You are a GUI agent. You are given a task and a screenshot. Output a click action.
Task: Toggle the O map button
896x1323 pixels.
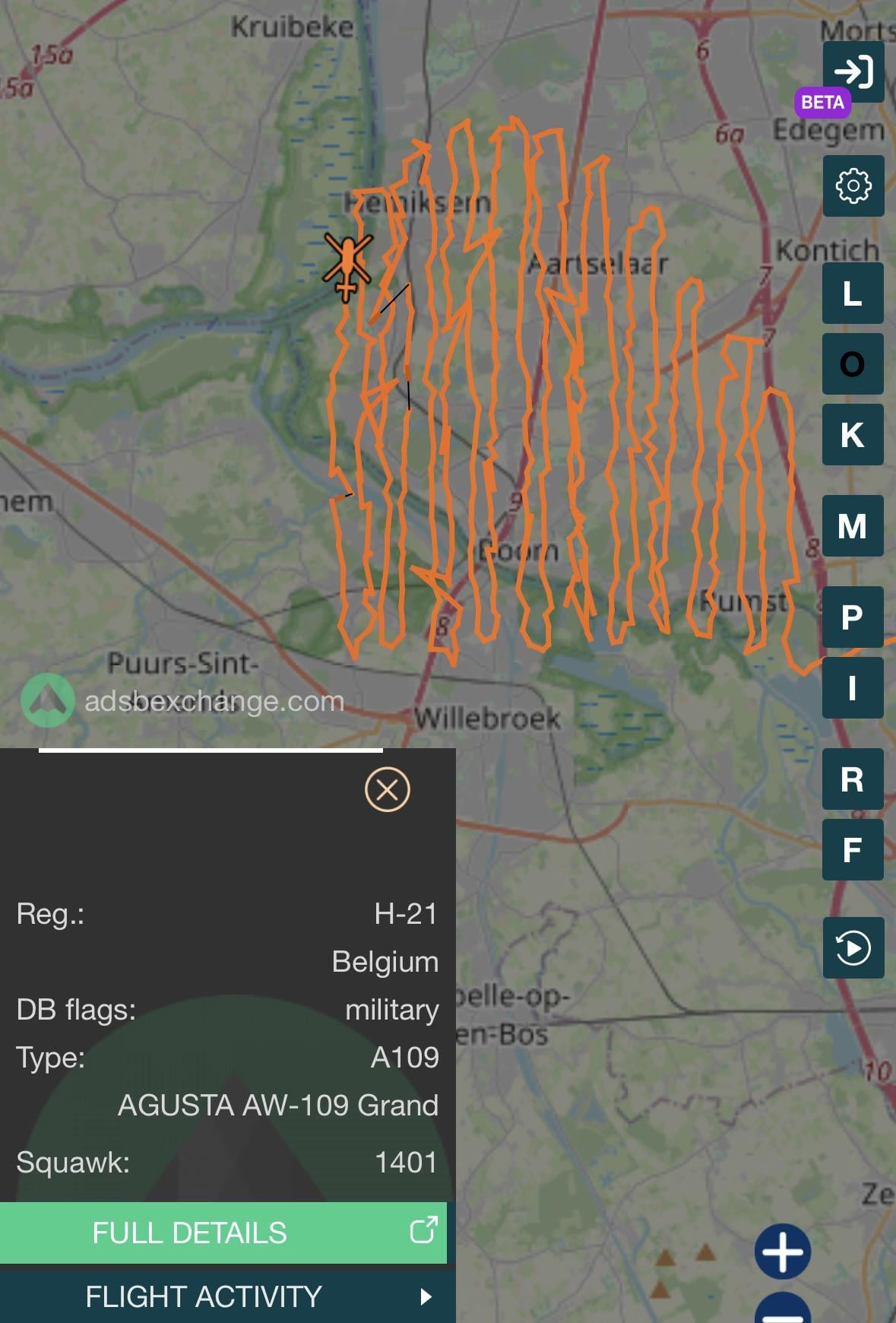[x=853, y=363]
